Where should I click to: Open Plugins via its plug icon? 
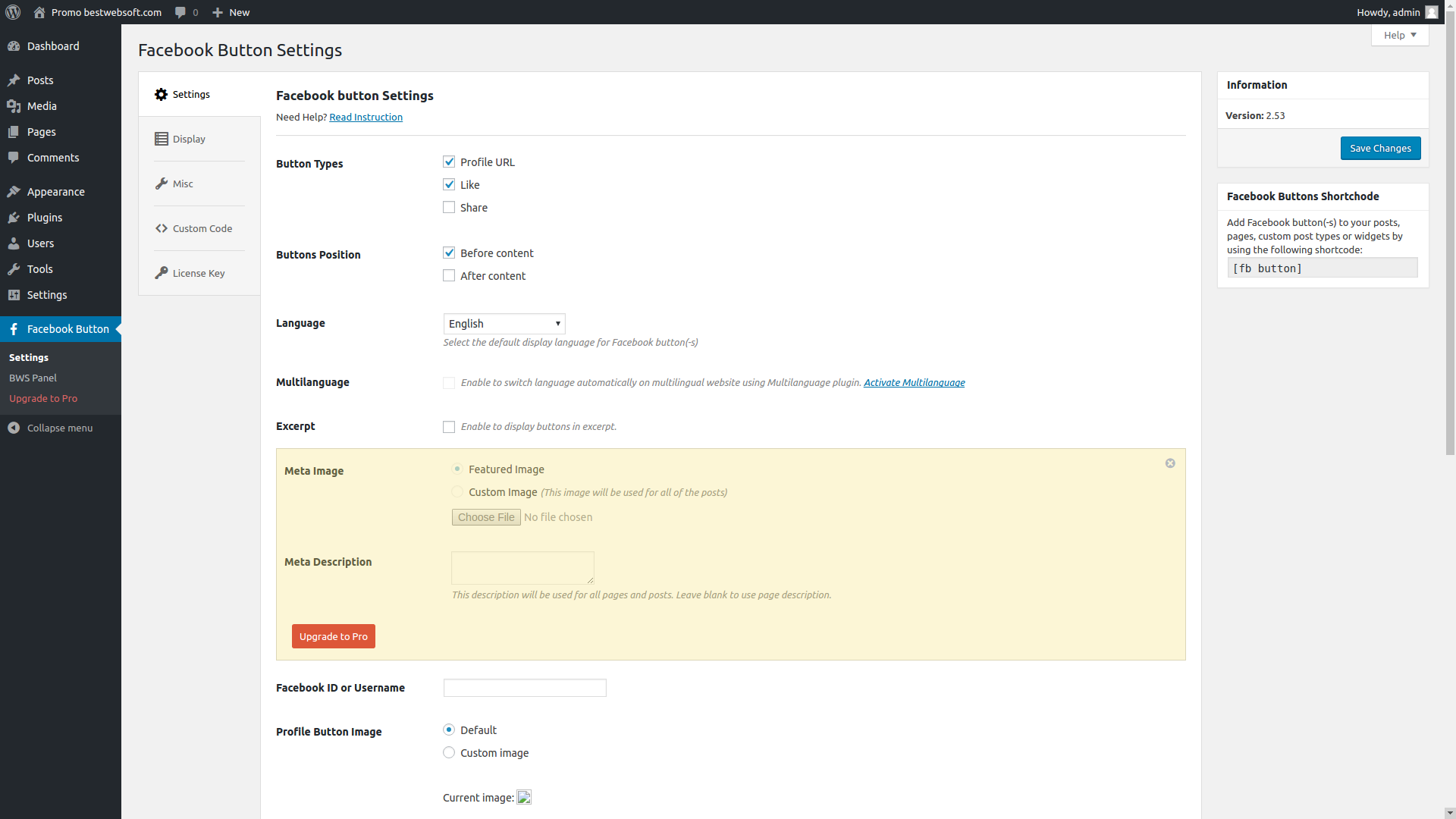[14, 218]
